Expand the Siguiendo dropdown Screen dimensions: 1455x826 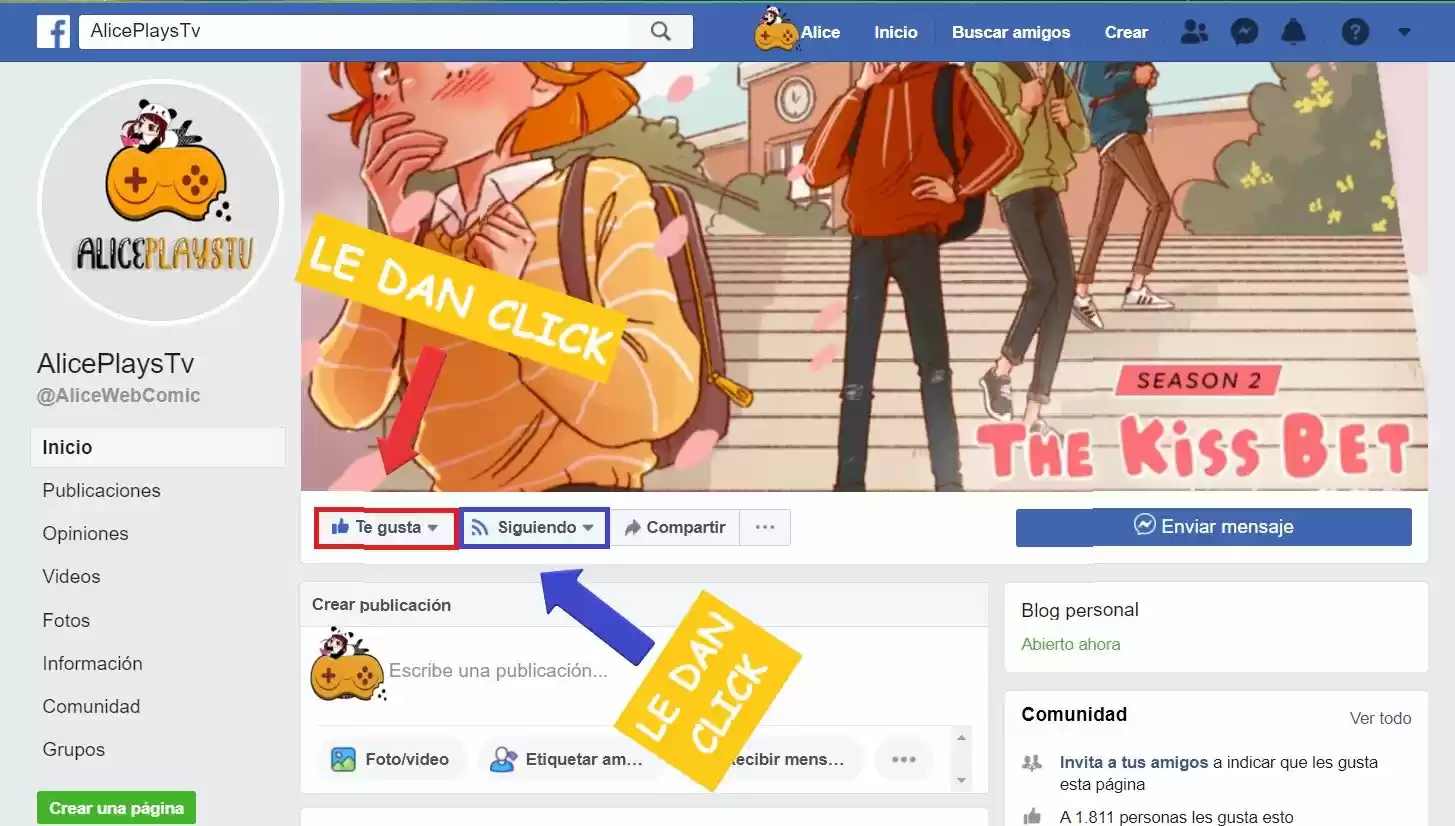click(x=588, y=528)
